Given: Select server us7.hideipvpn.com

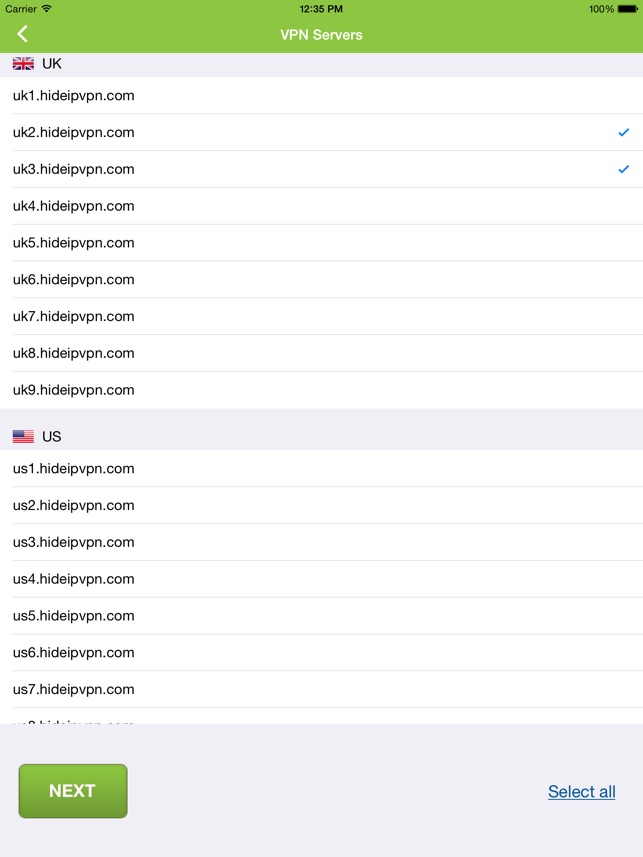Looking at the screenshot, I should [74, 689].
